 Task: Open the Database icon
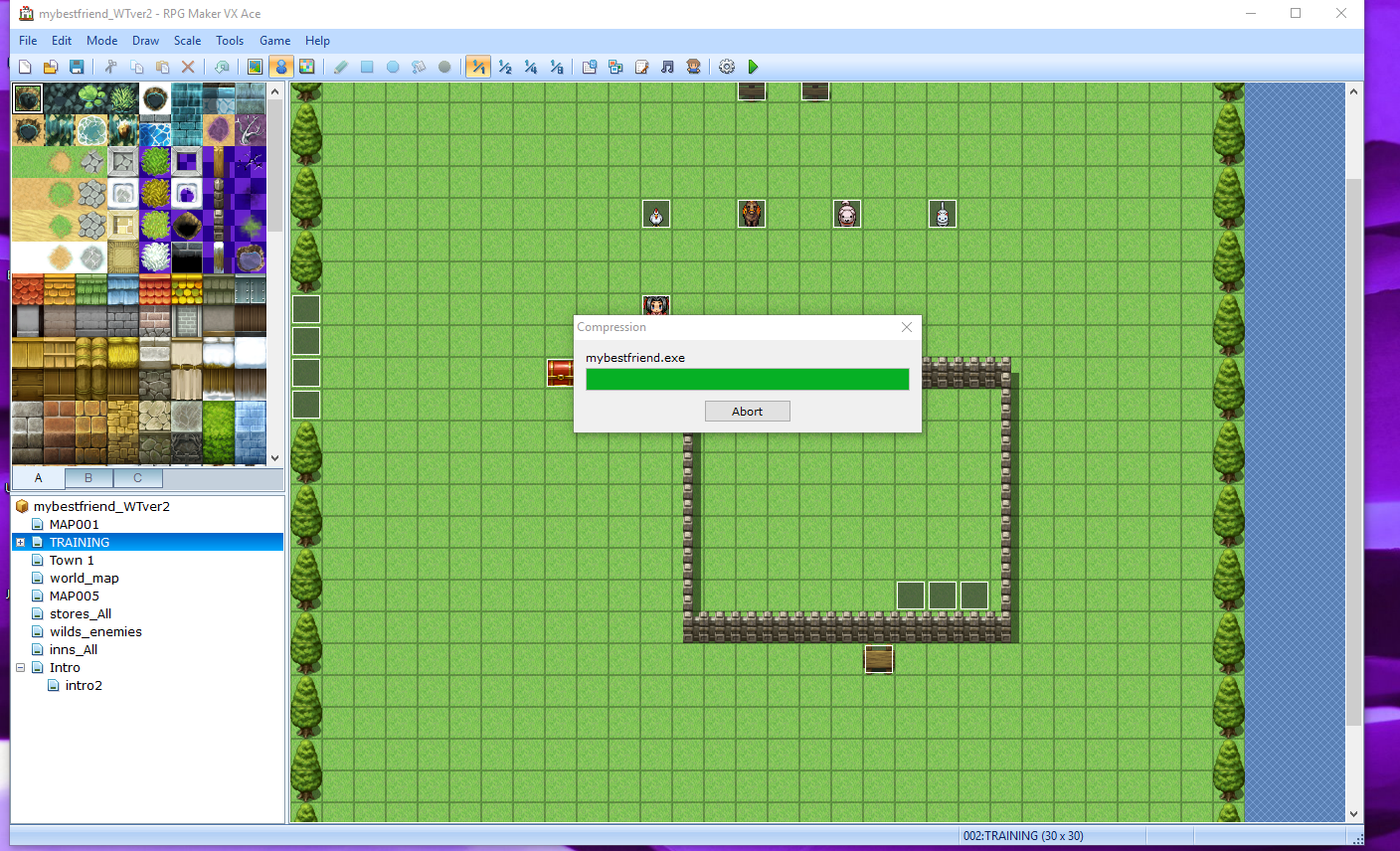click(590, 67)
